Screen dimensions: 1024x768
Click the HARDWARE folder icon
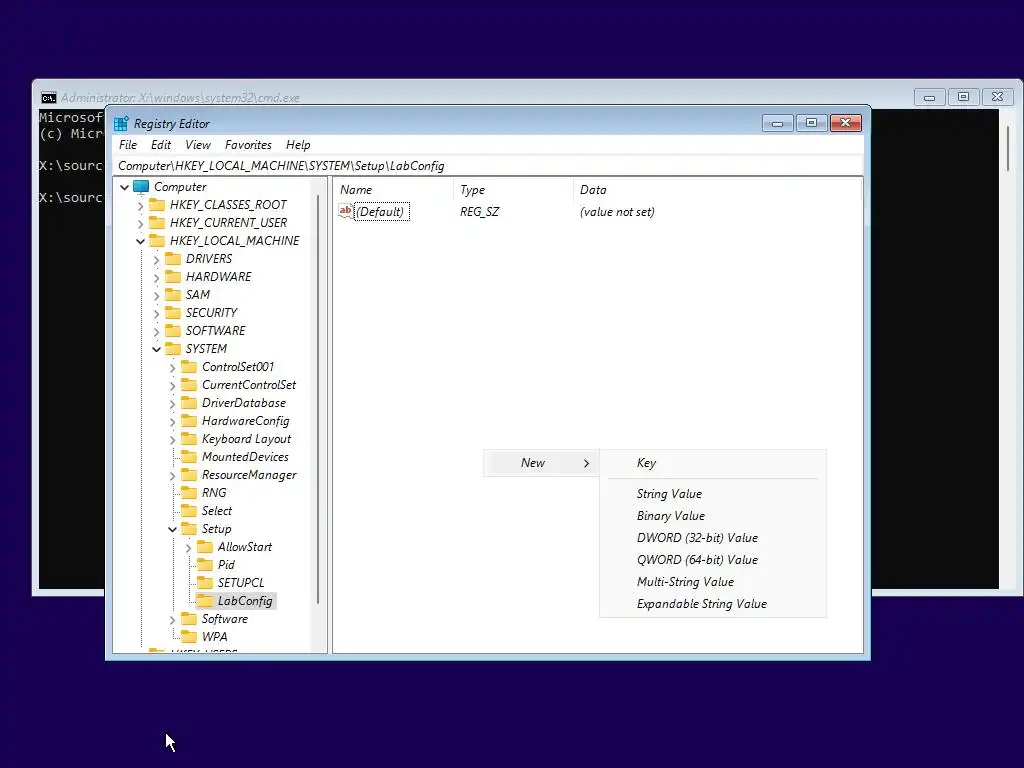[x=173, y=277]
